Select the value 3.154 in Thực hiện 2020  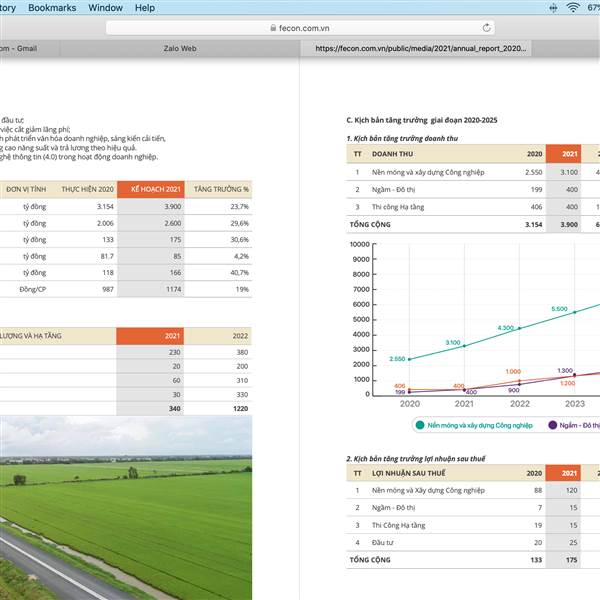click(x=105, y=207)
